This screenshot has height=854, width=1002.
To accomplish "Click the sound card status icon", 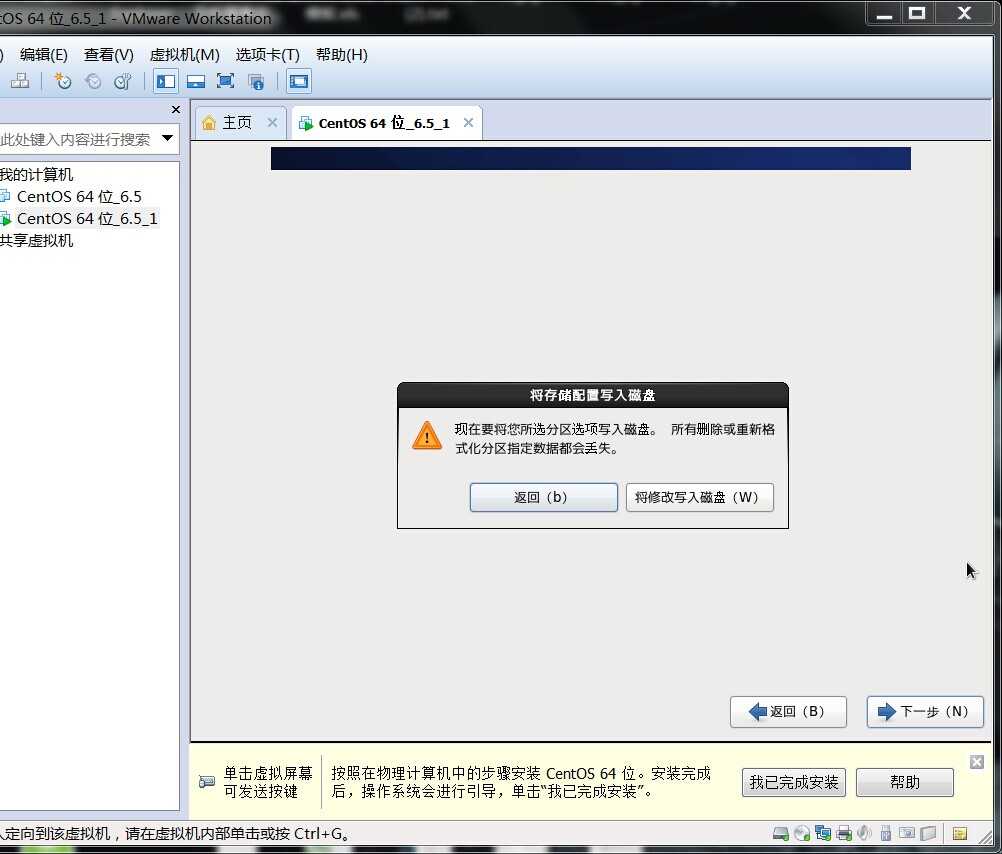I will [x=864, y=833].
